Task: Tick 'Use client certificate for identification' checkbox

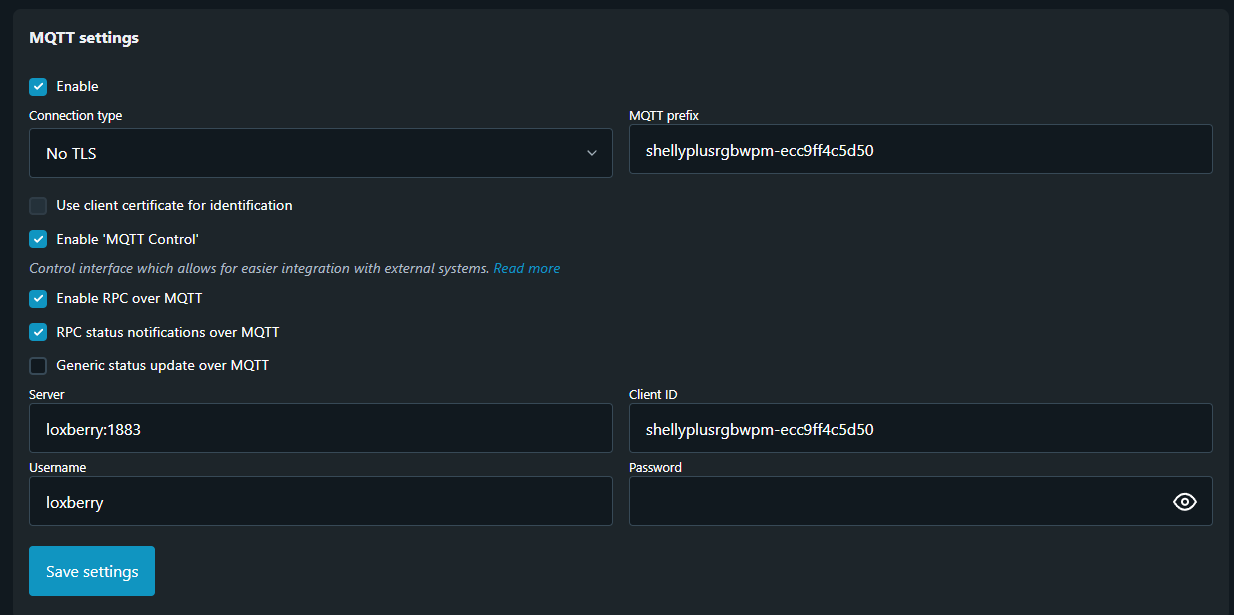Action: 38,206
